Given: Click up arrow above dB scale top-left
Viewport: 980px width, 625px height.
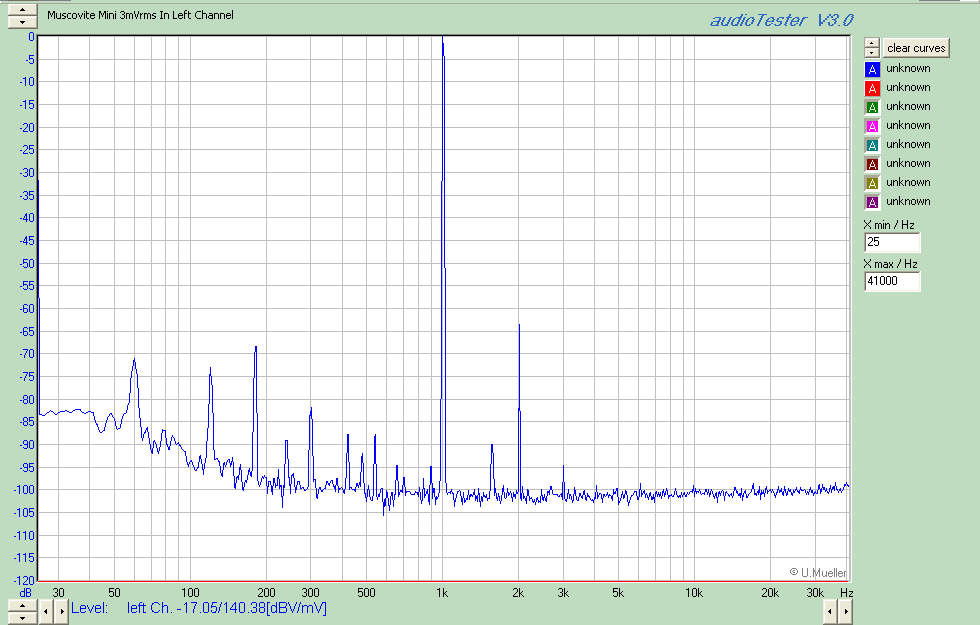Looking at the screenshot, I should tap(22, 10).
